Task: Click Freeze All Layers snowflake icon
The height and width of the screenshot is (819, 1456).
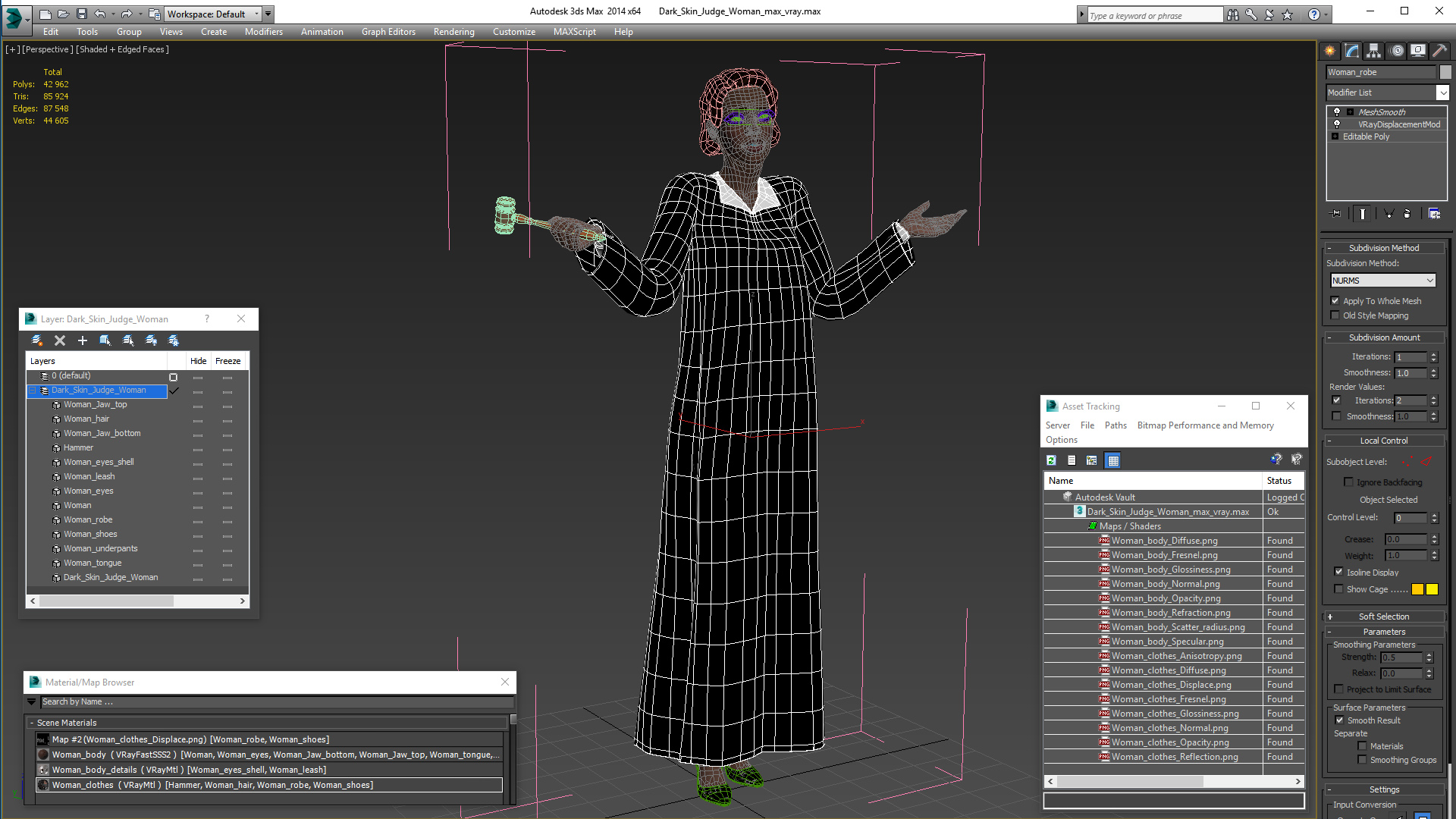Action: (x=174, y=340)
